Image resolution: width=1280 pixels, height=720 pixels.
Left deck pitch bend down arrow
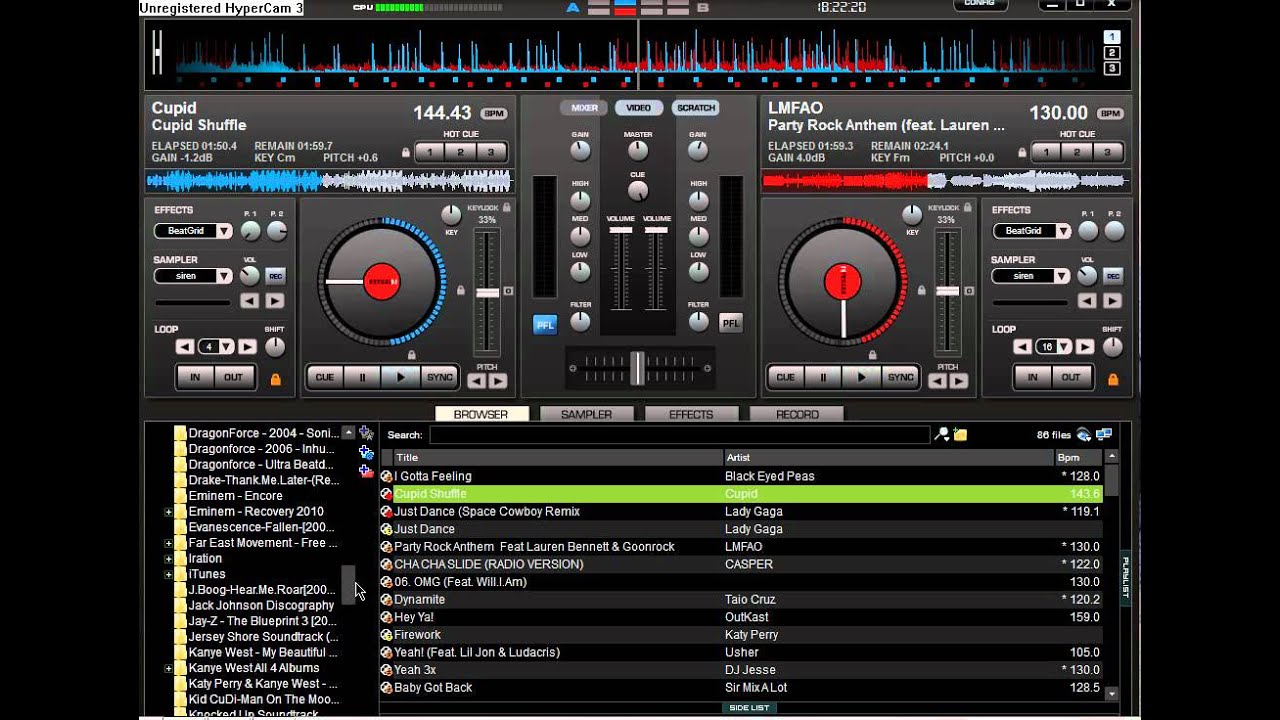click(477, 381)
